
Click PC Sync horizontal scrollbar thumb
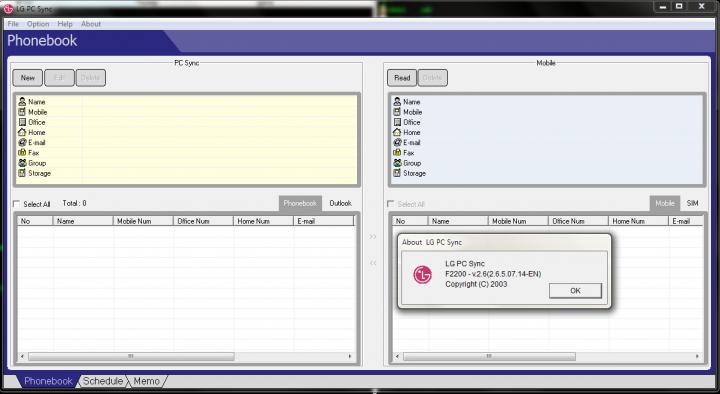pos(131,356)
